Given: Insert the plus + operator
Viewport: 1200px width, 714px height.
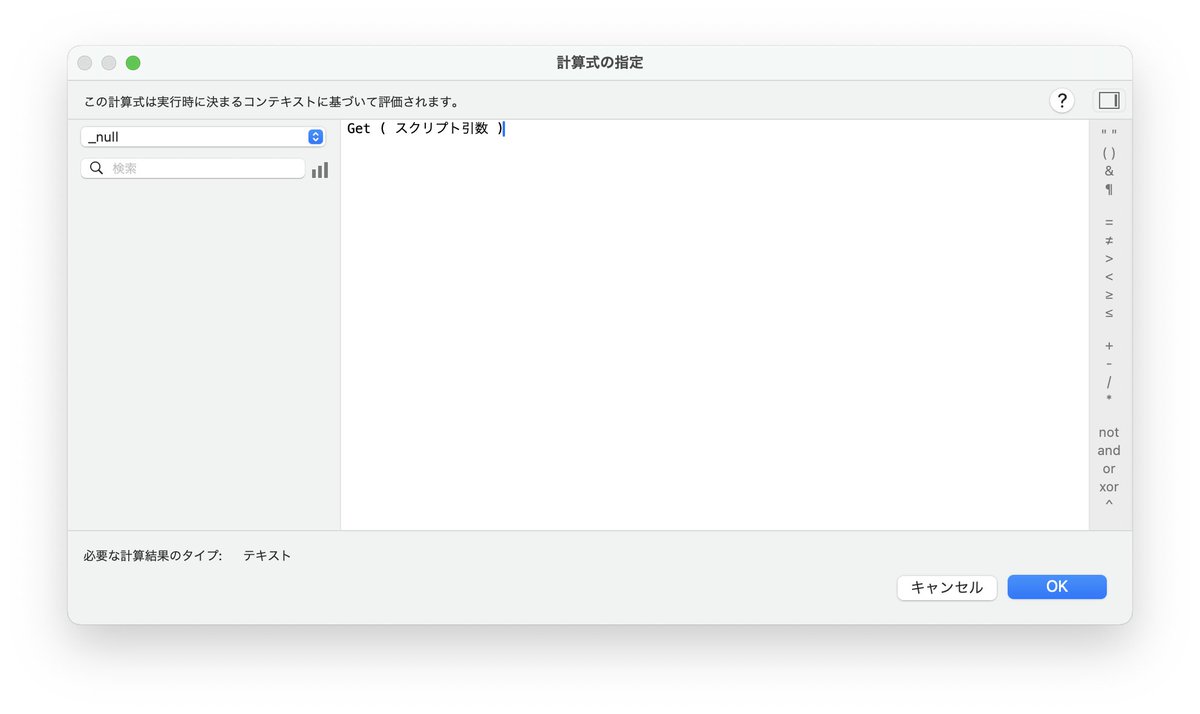Looking at the screenshot, I should [1109, 346].
